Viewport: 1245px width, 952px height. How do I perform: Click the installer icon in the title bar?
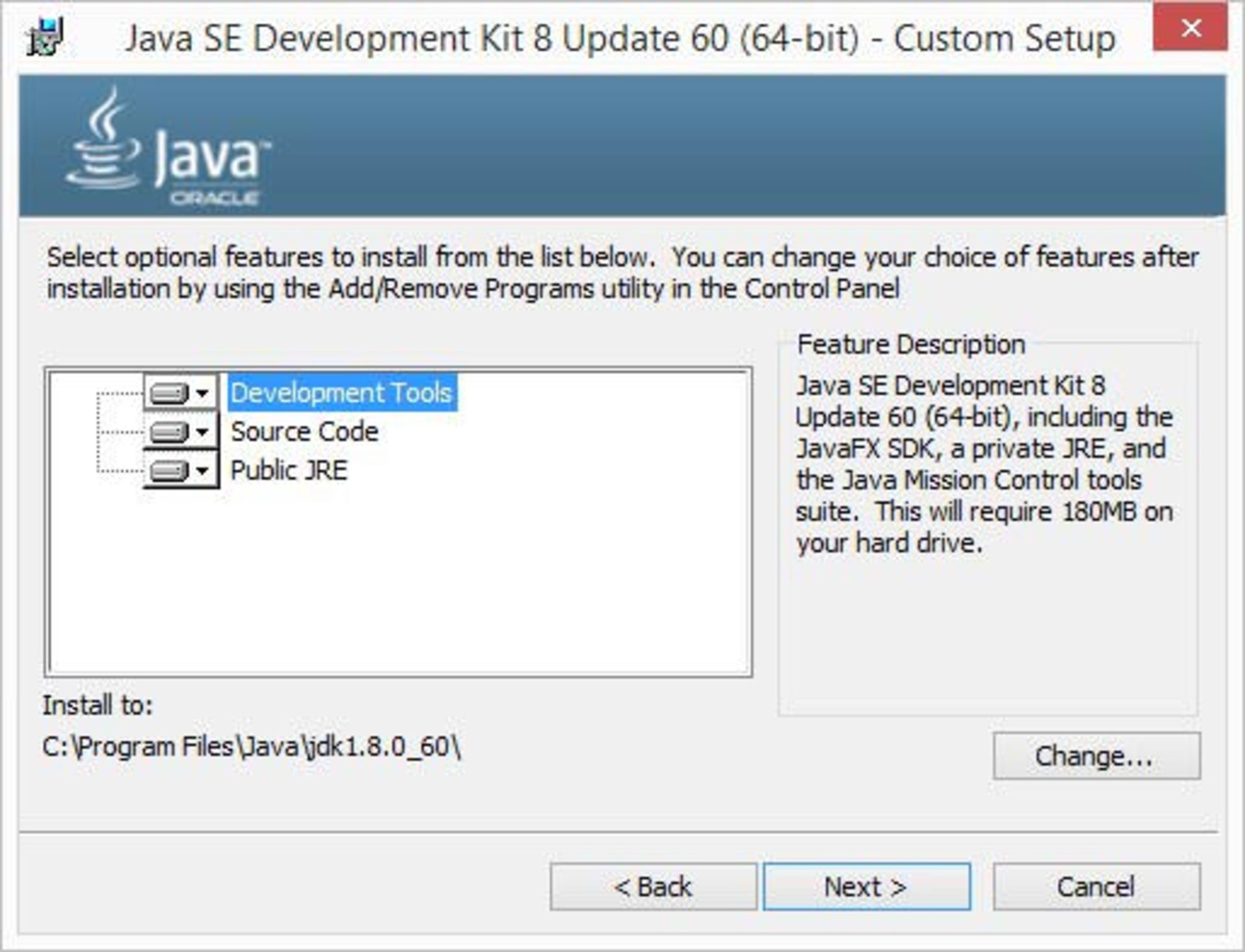tap(45, 37)
